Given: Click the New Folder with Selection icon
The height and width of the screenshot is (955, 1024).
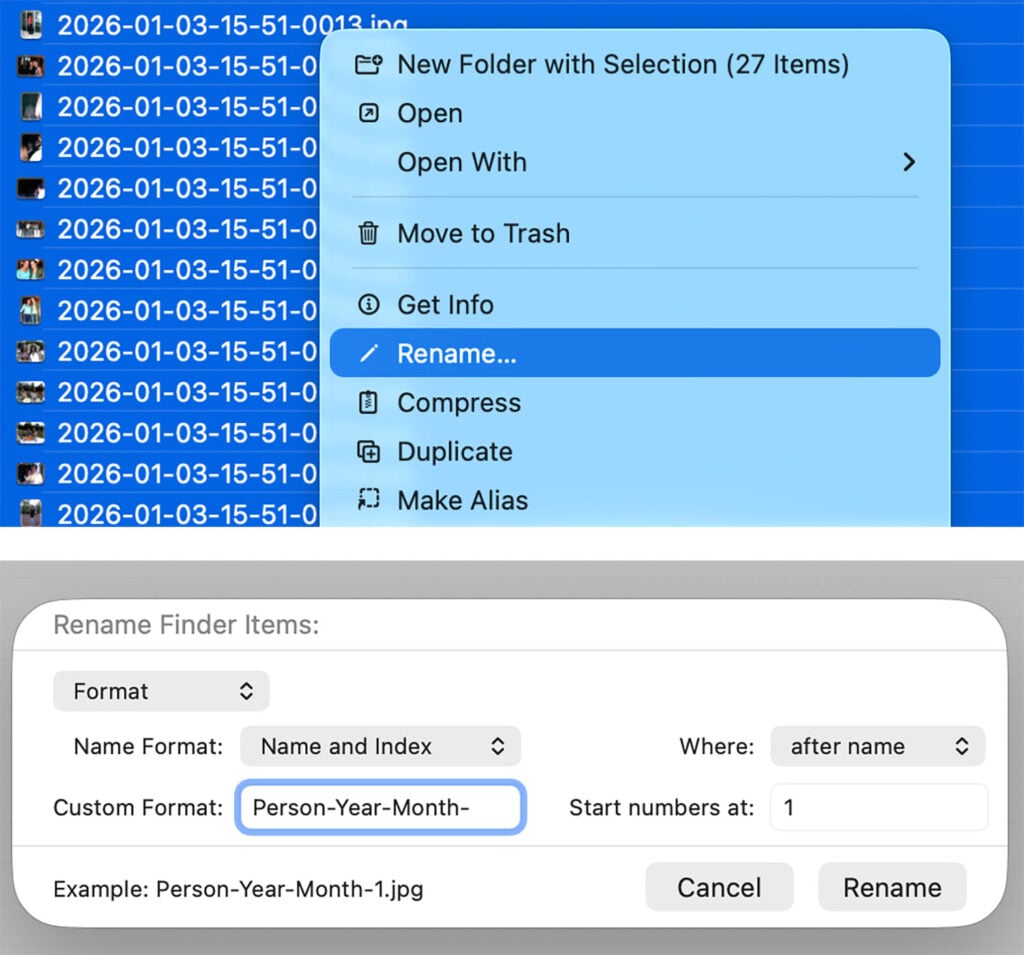Looking at the screenshot, I should pos(368,65).
